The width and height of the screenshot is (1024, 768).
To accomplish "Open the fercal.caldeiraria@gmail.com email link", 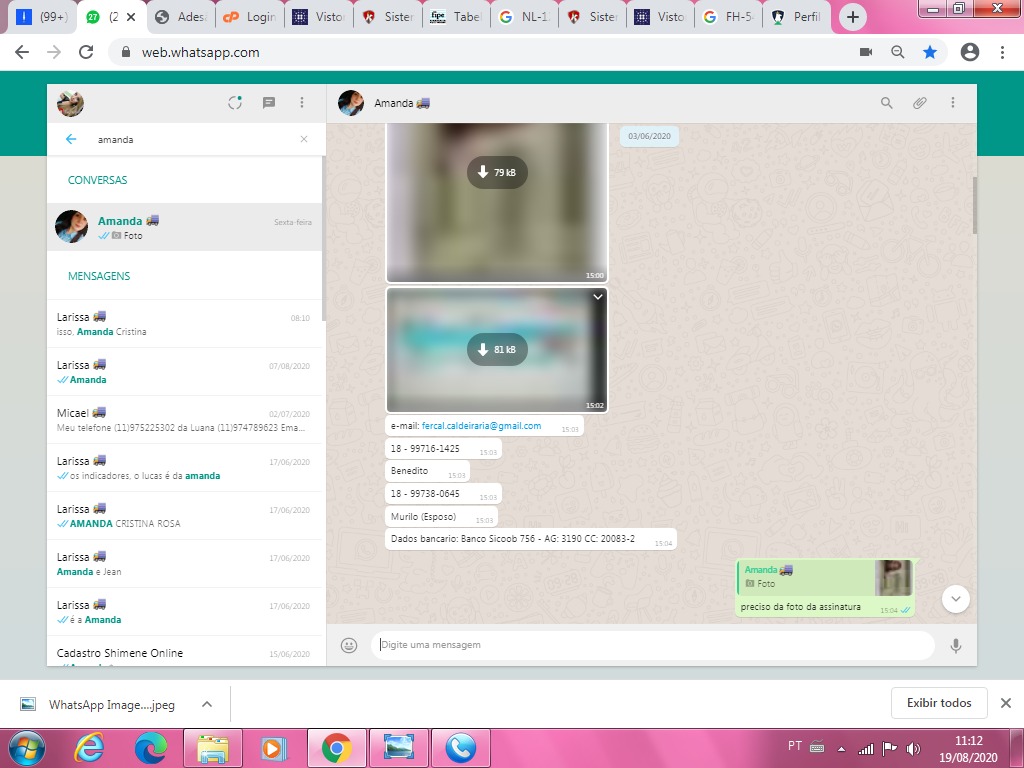I will (x=481, y=426).
